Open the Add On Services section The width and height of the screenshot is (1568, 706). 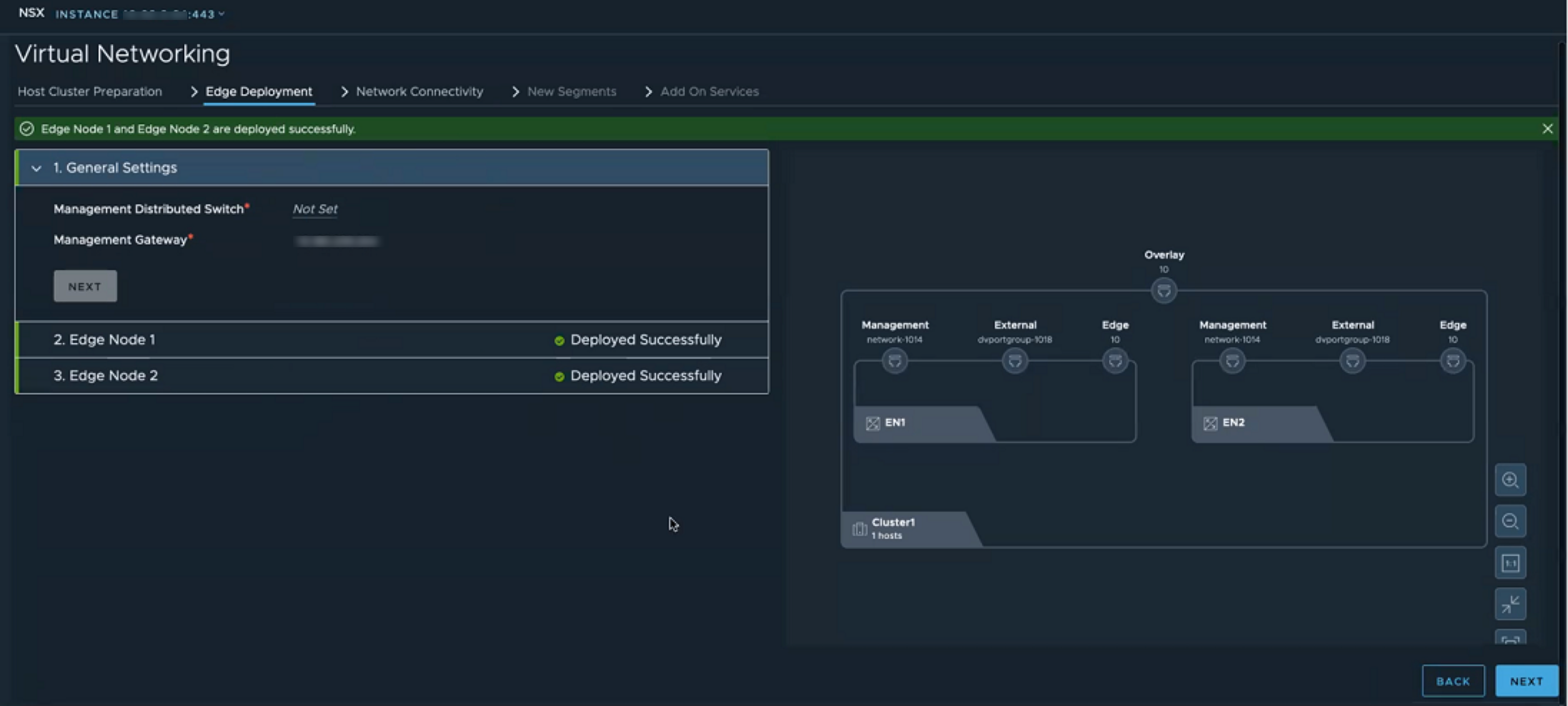click(x=709, y=91)
